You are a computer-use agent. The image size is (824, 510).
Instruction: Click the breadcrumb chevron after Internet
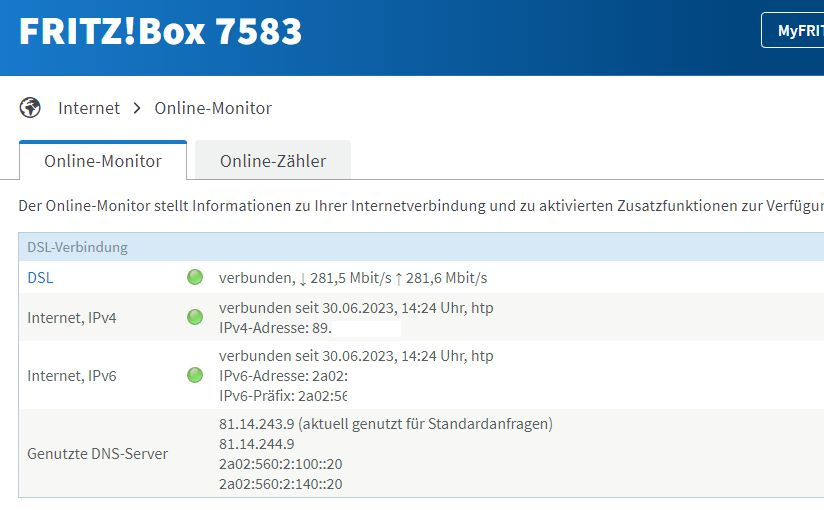point(137,108)
